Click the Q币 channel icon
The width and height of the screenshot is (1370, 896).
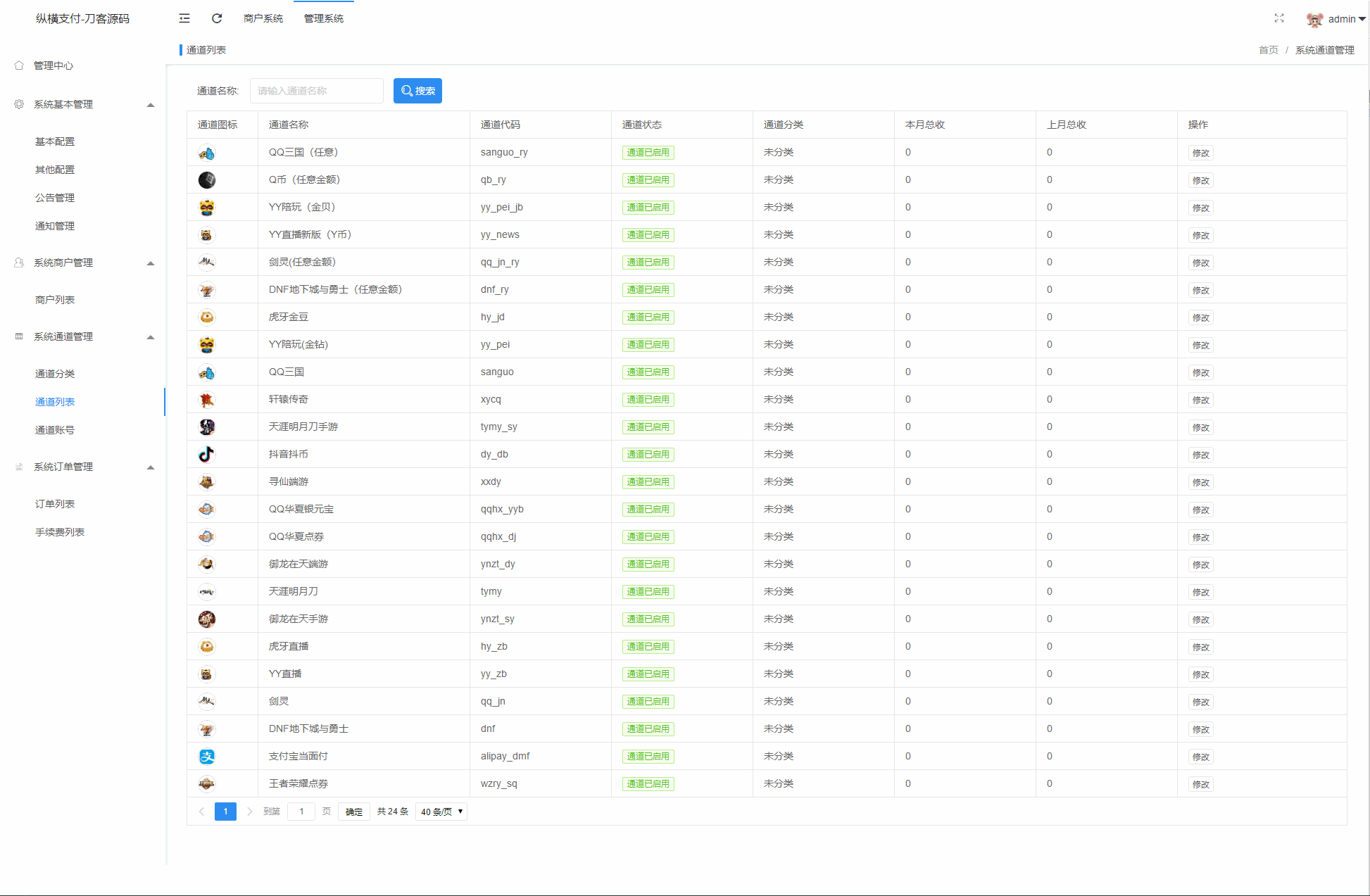(x=206, y=180)
